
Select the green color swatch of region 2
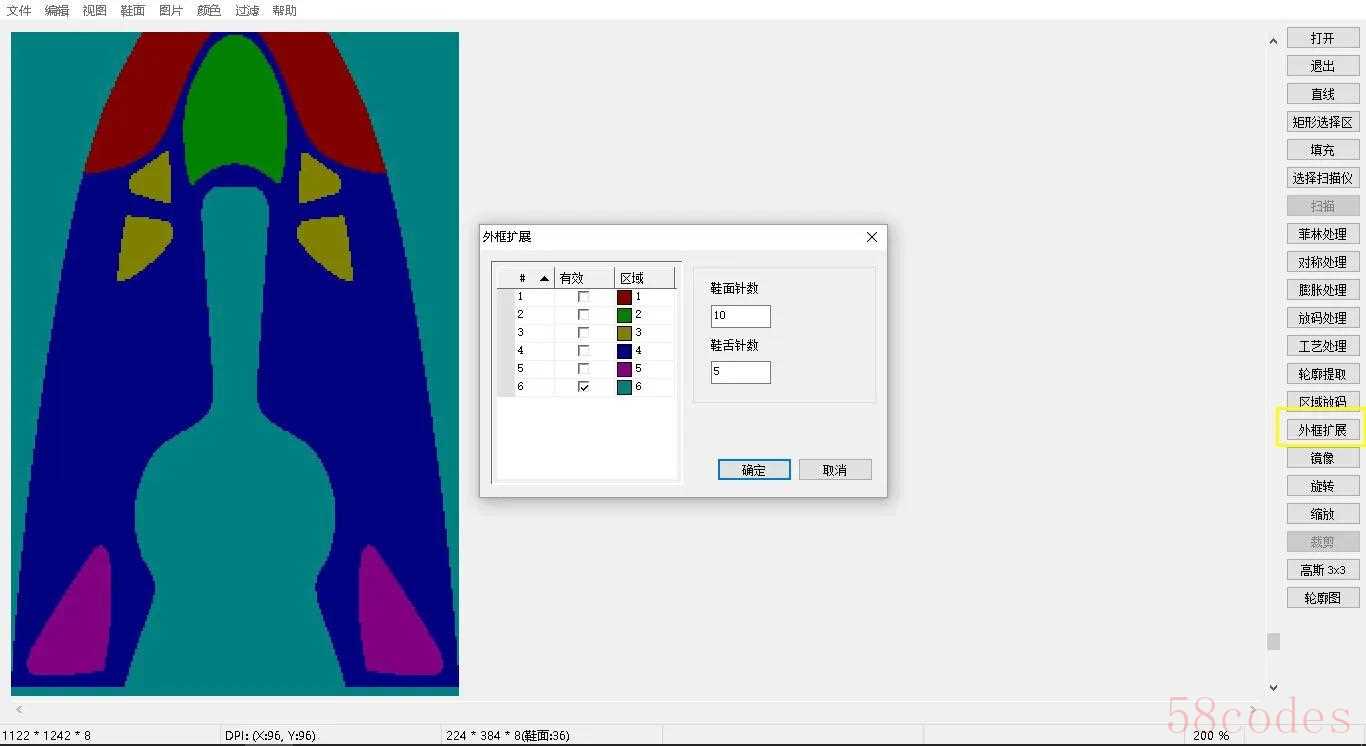click(624, 315)
